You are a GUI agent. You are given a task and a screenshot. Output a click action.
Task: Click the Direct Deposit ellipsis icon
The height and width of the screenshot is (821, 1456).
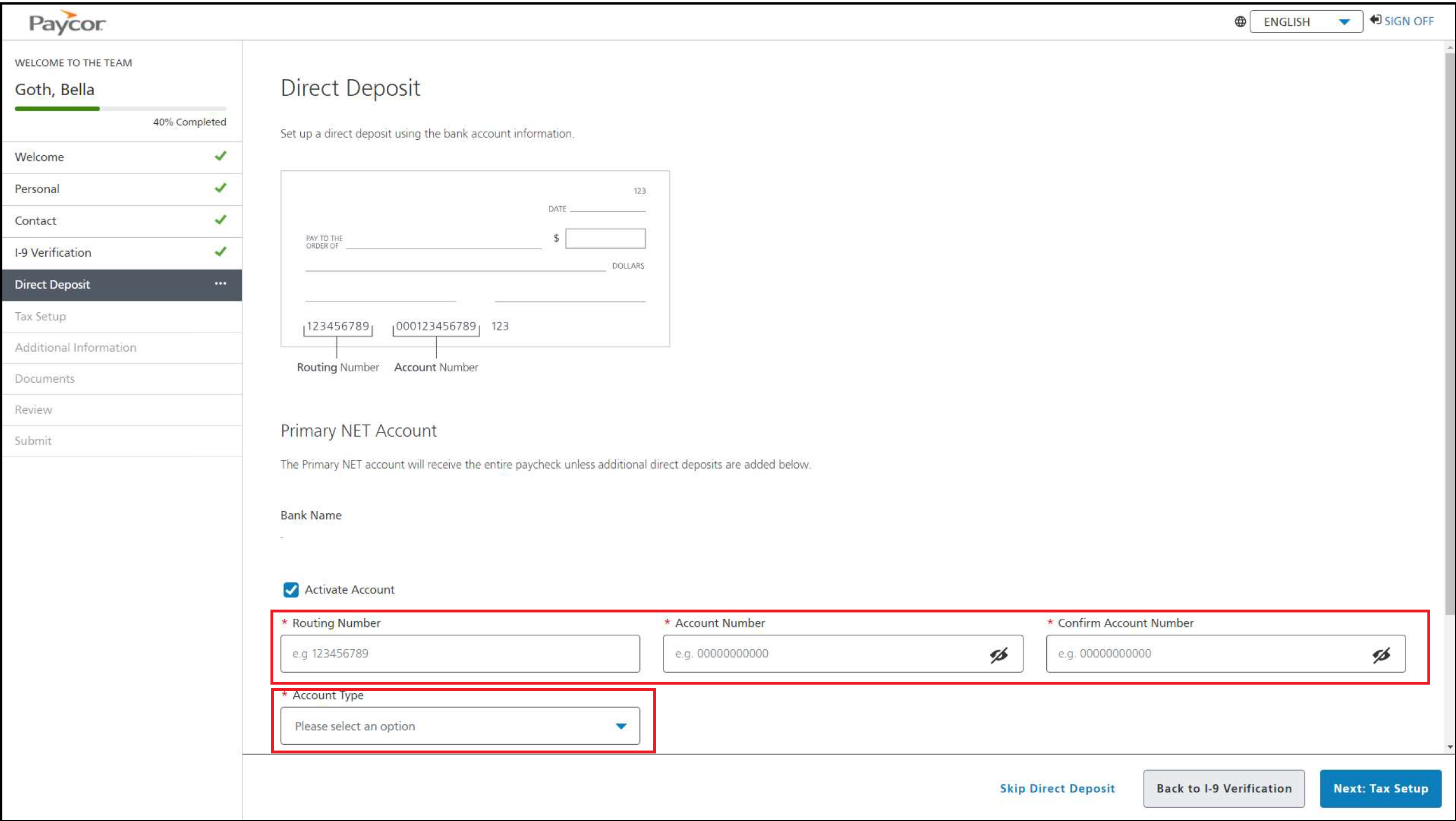[x=221, y=284]
